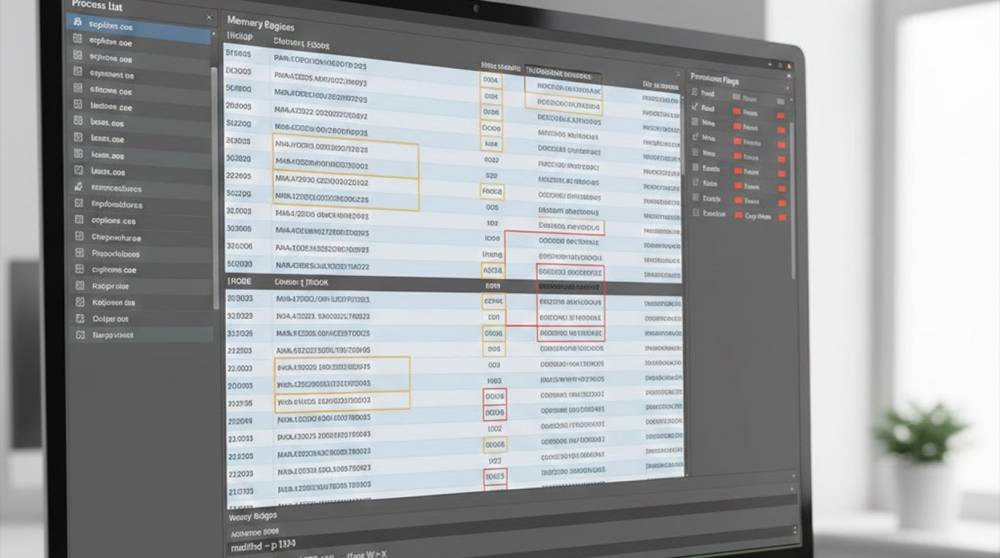The width and height of the screenshot is (1000, 558).
Task: Select the blue highlighted process row
Action: (139, 27)
